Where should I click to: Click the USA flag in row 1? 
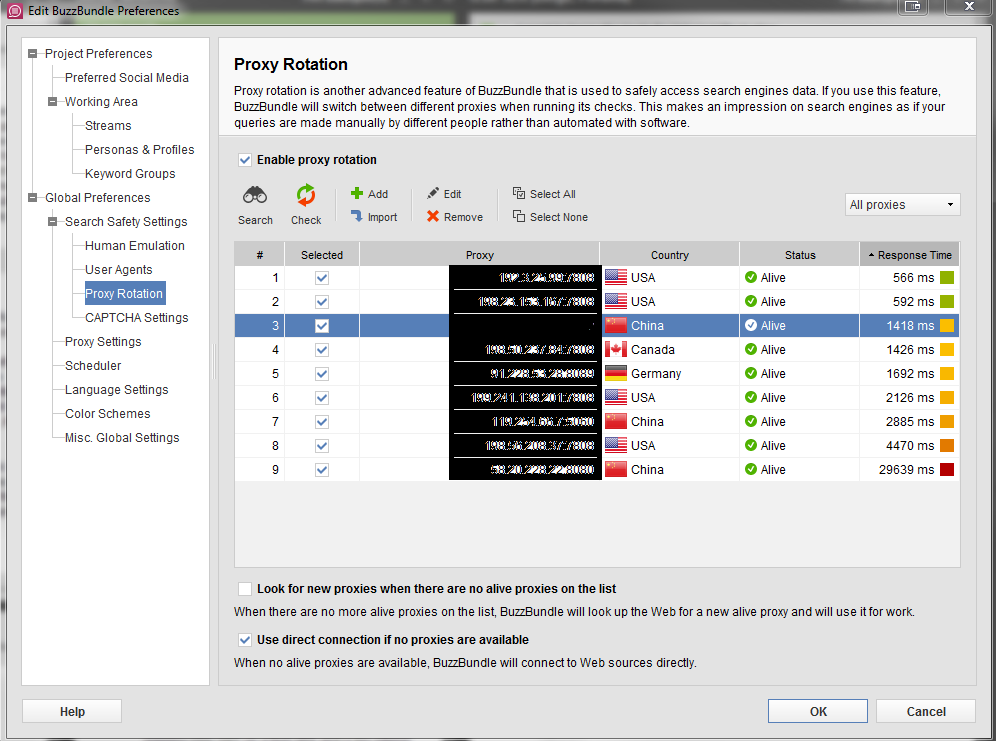[x=616, y=277]
